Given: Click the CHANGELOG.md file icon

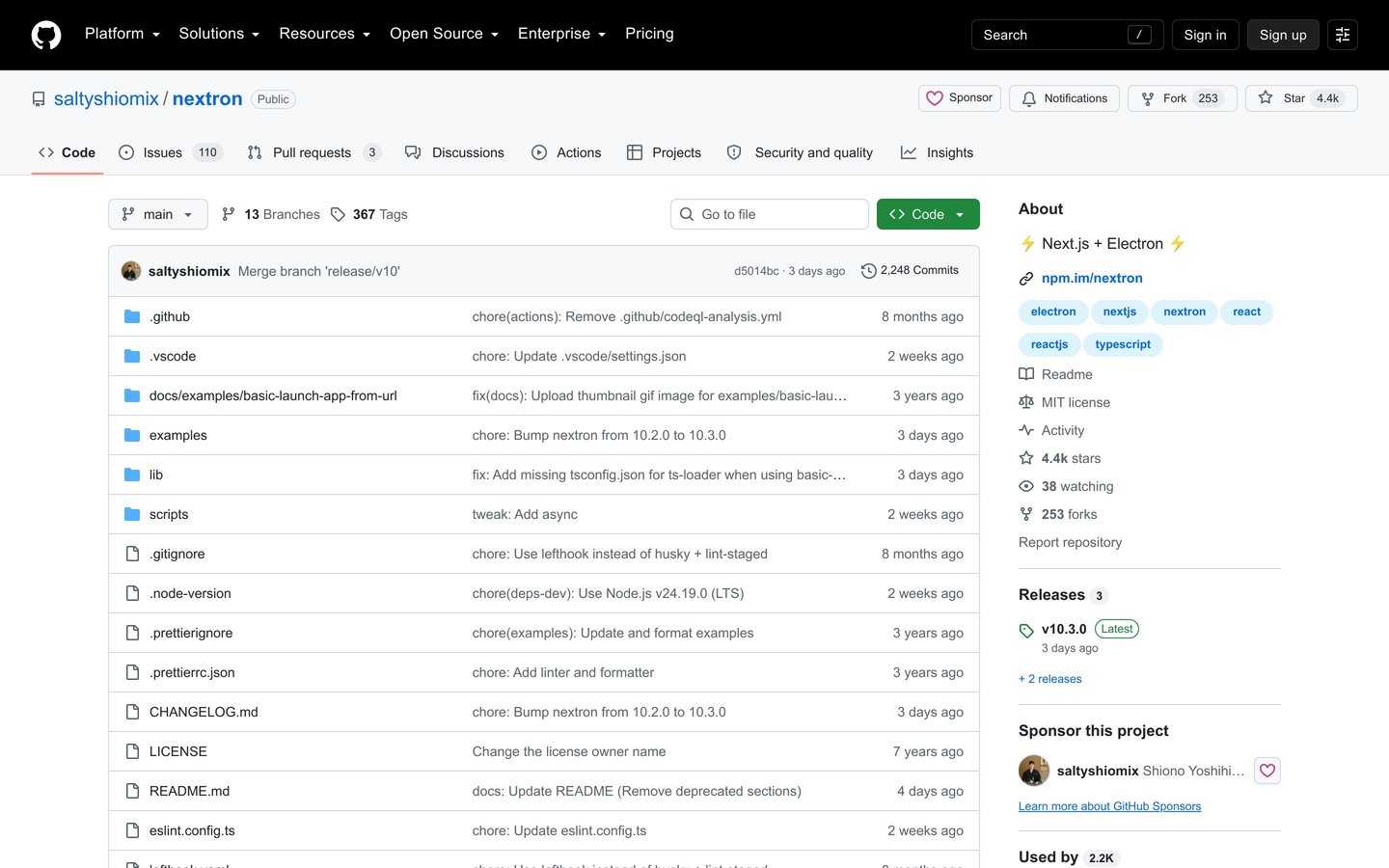Looking at the screenshot, I should coord(132,712).
